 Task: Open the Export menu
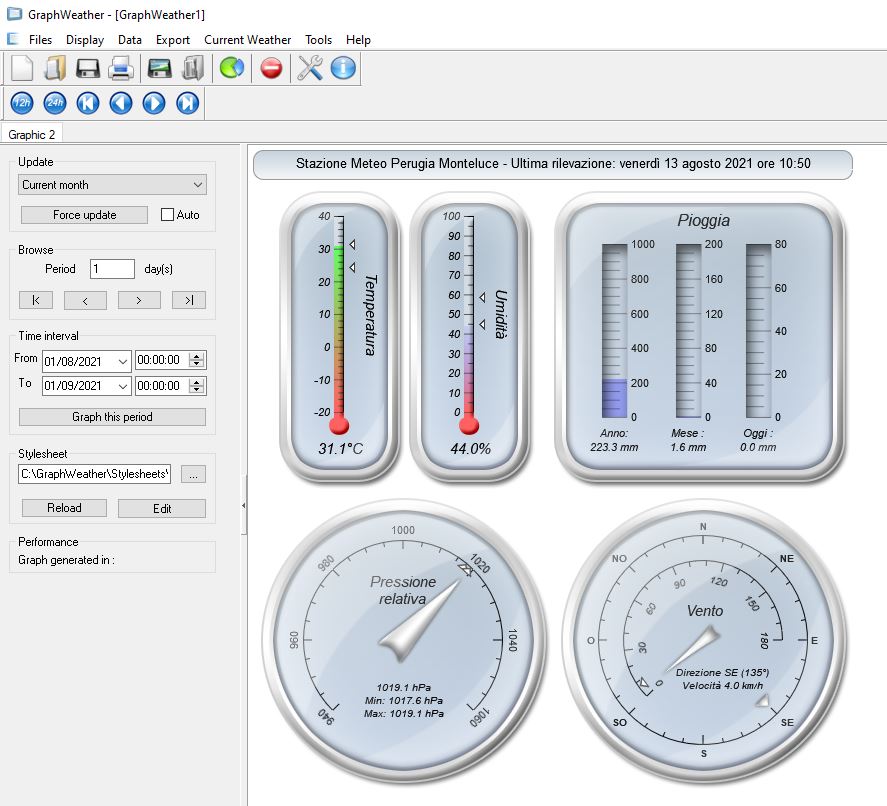coord(173,40)
